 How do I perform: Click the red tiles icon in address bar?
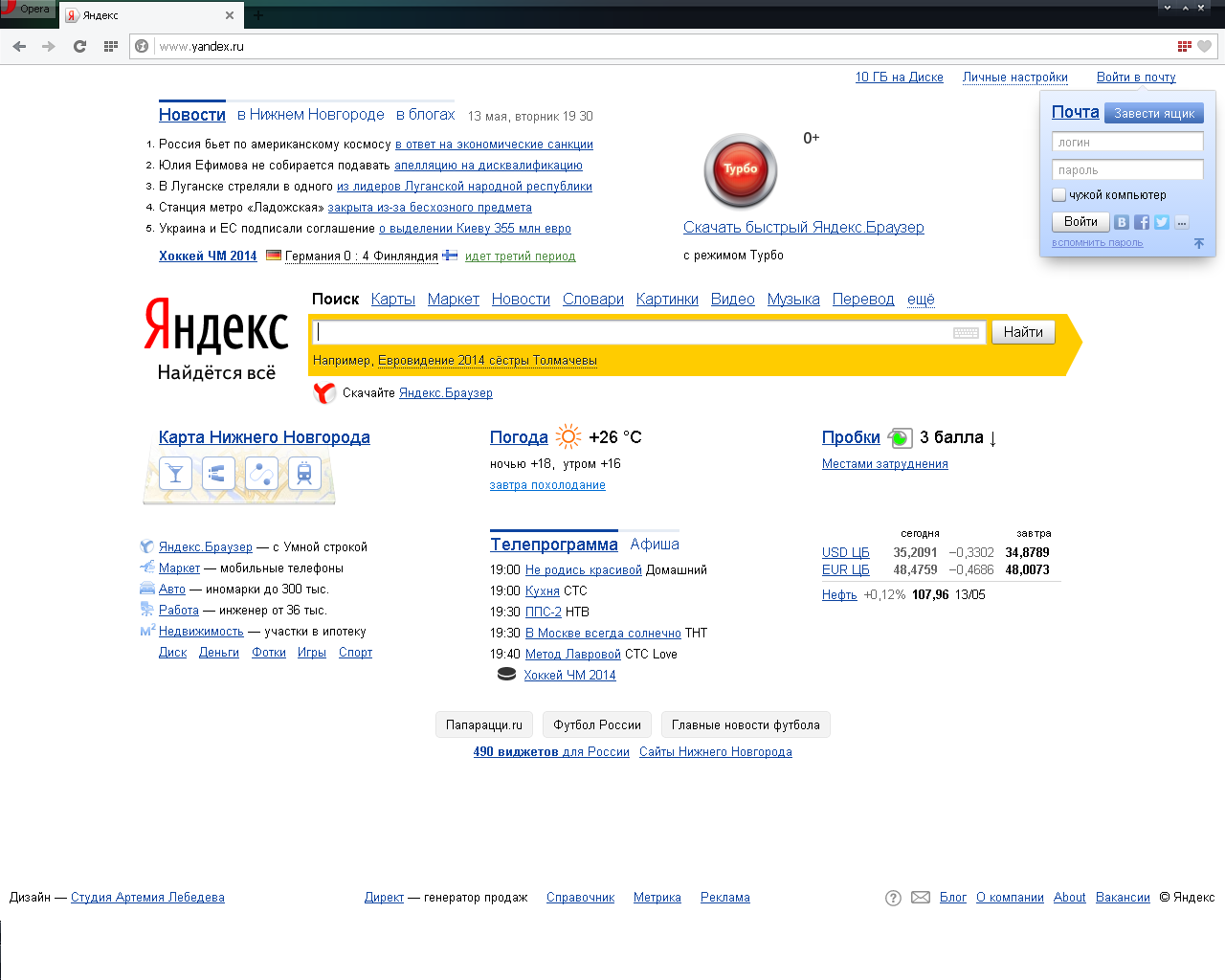click(1185, 46)
